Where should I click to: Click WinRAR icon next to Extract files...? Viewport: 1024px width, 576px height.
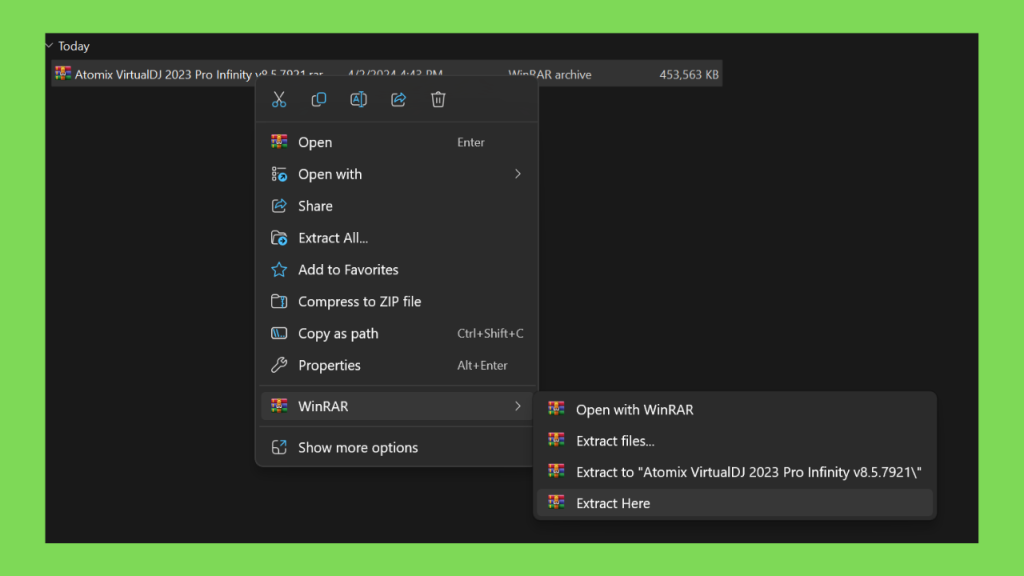point(556,440)
